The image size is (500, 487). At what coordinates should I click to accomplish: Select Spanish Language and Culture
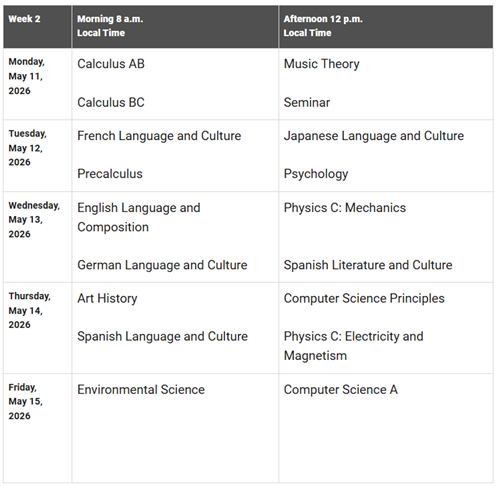pos(162,337)
